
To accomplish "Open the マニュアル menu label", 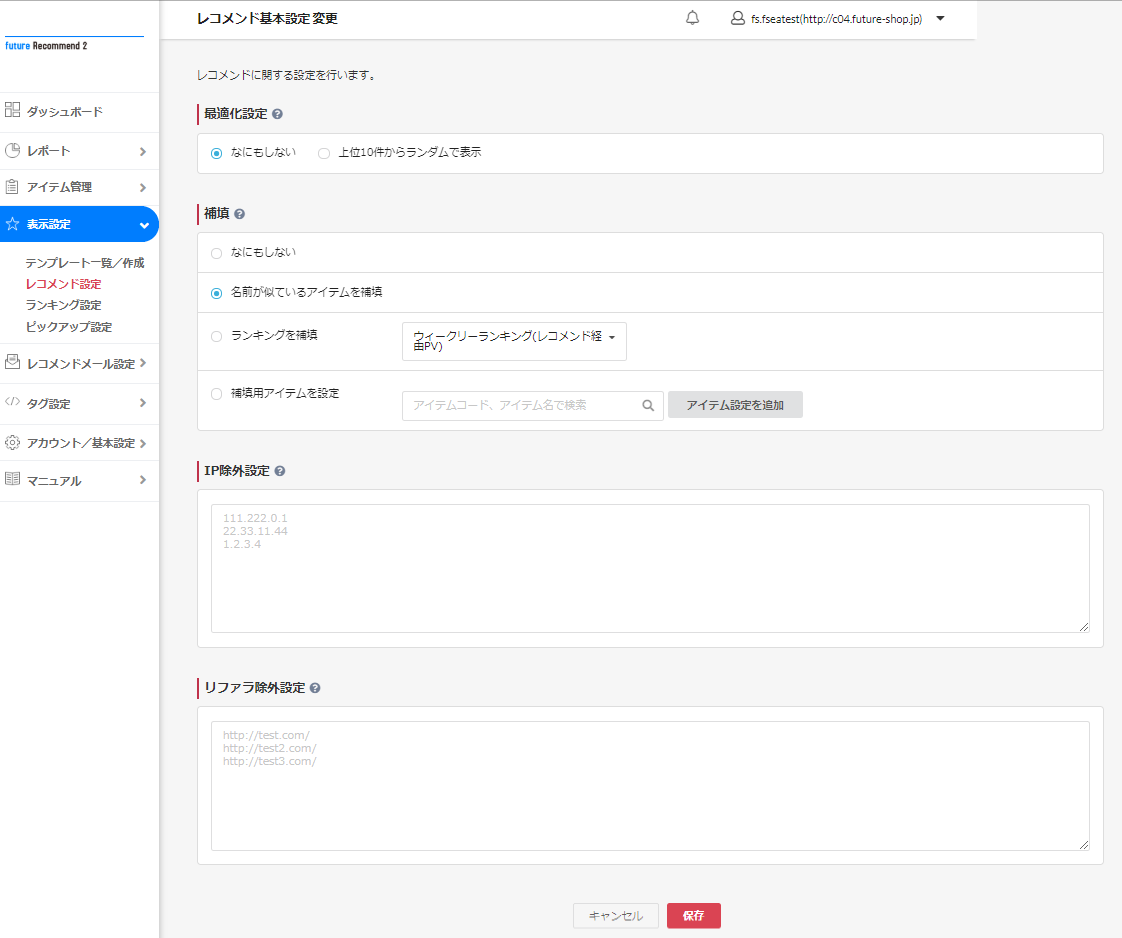I will (x=54, y=481).
